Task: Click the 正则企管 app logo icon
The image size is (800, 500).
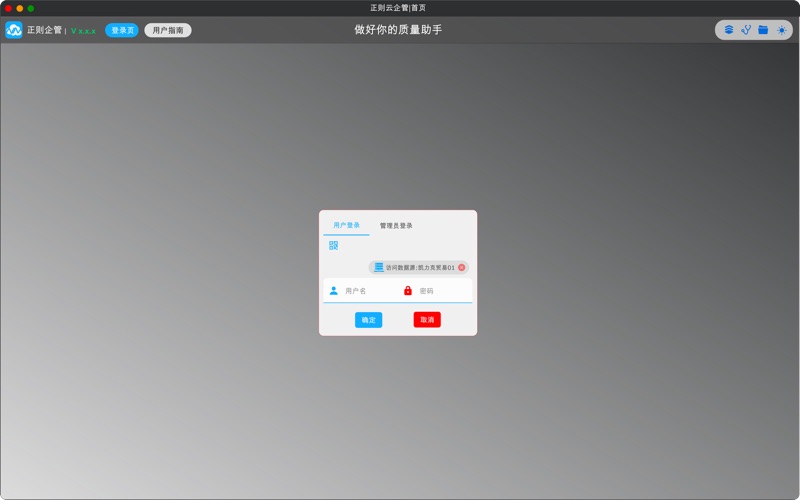Action: (14, 30)
